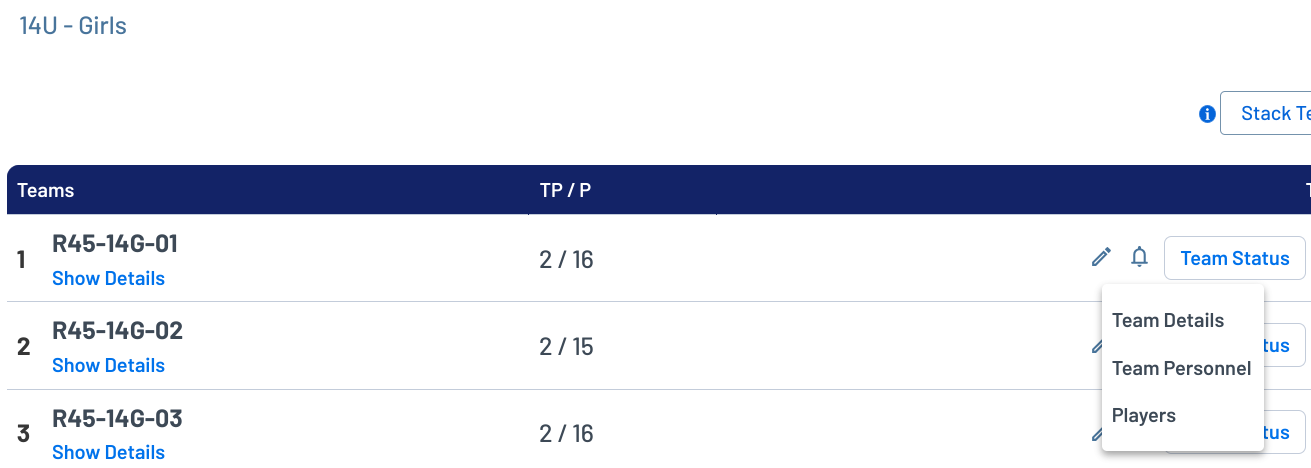Expand Show Details under R45-14G-03
Screen dimensions: 1311x468
(108, 453)
